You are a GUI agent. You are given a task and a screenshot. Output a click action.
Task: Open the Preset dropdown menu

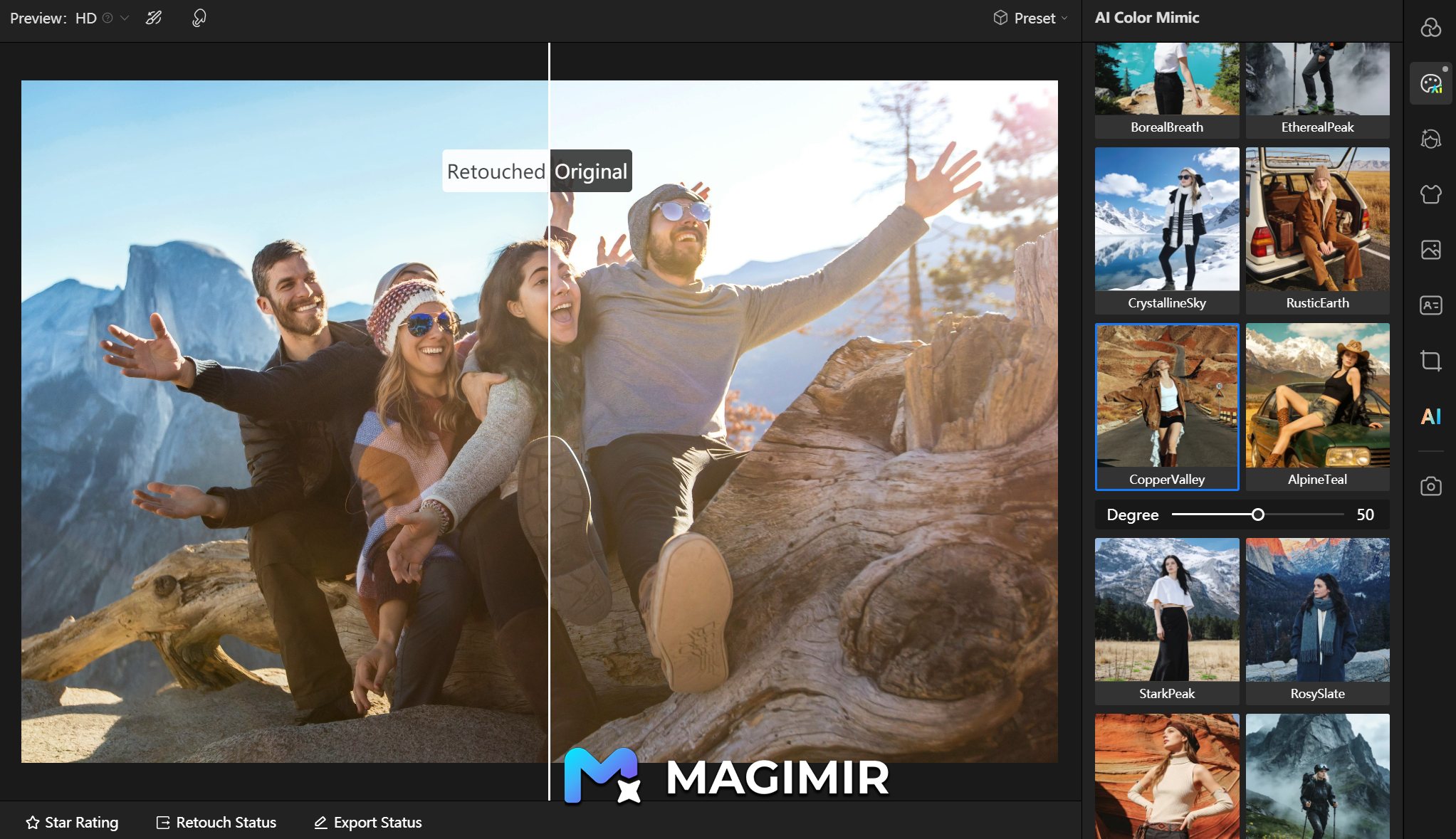[1030, 19]
